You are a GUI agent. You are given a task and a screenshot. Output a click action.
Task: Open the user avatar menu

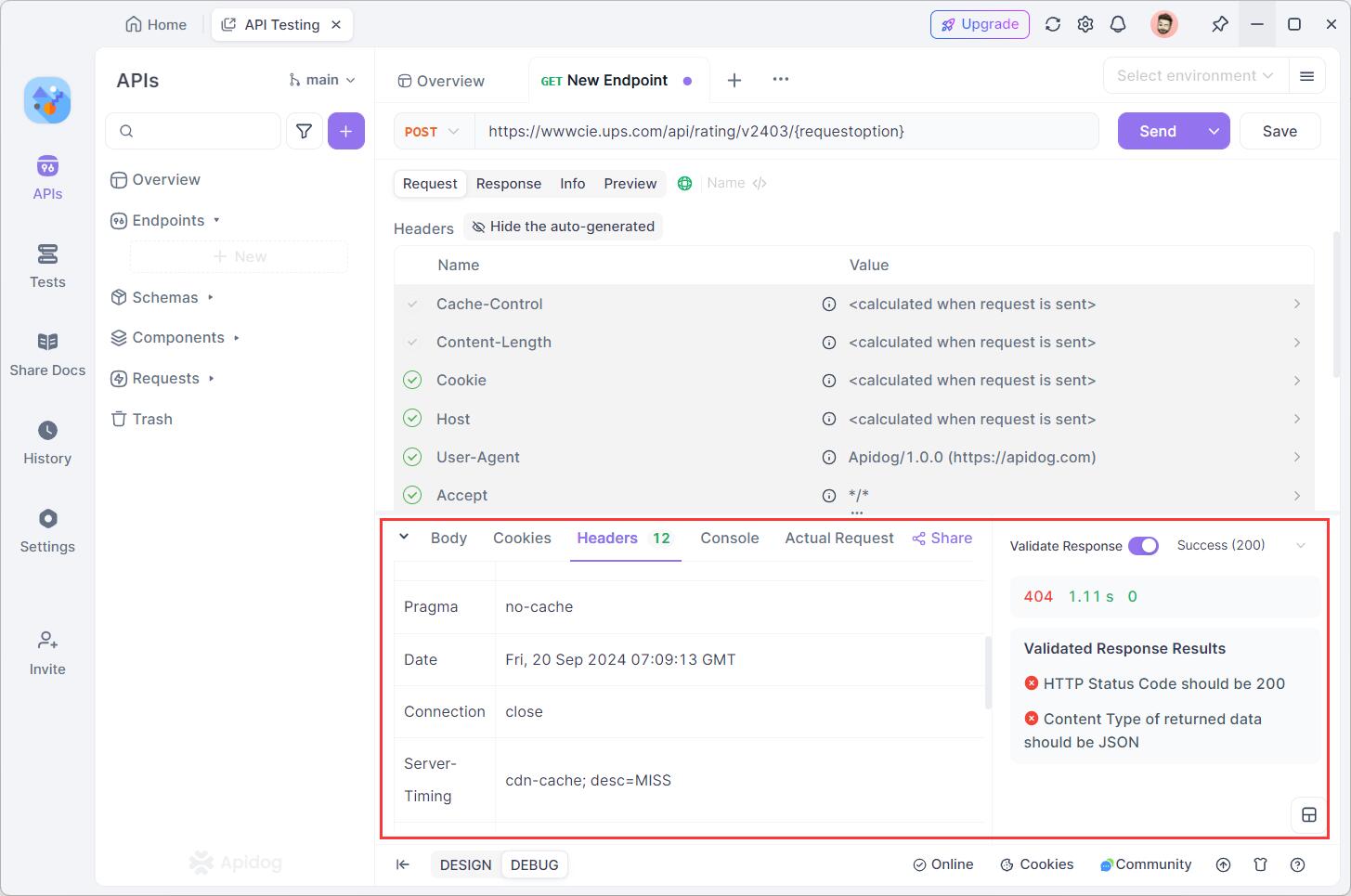1163,24
